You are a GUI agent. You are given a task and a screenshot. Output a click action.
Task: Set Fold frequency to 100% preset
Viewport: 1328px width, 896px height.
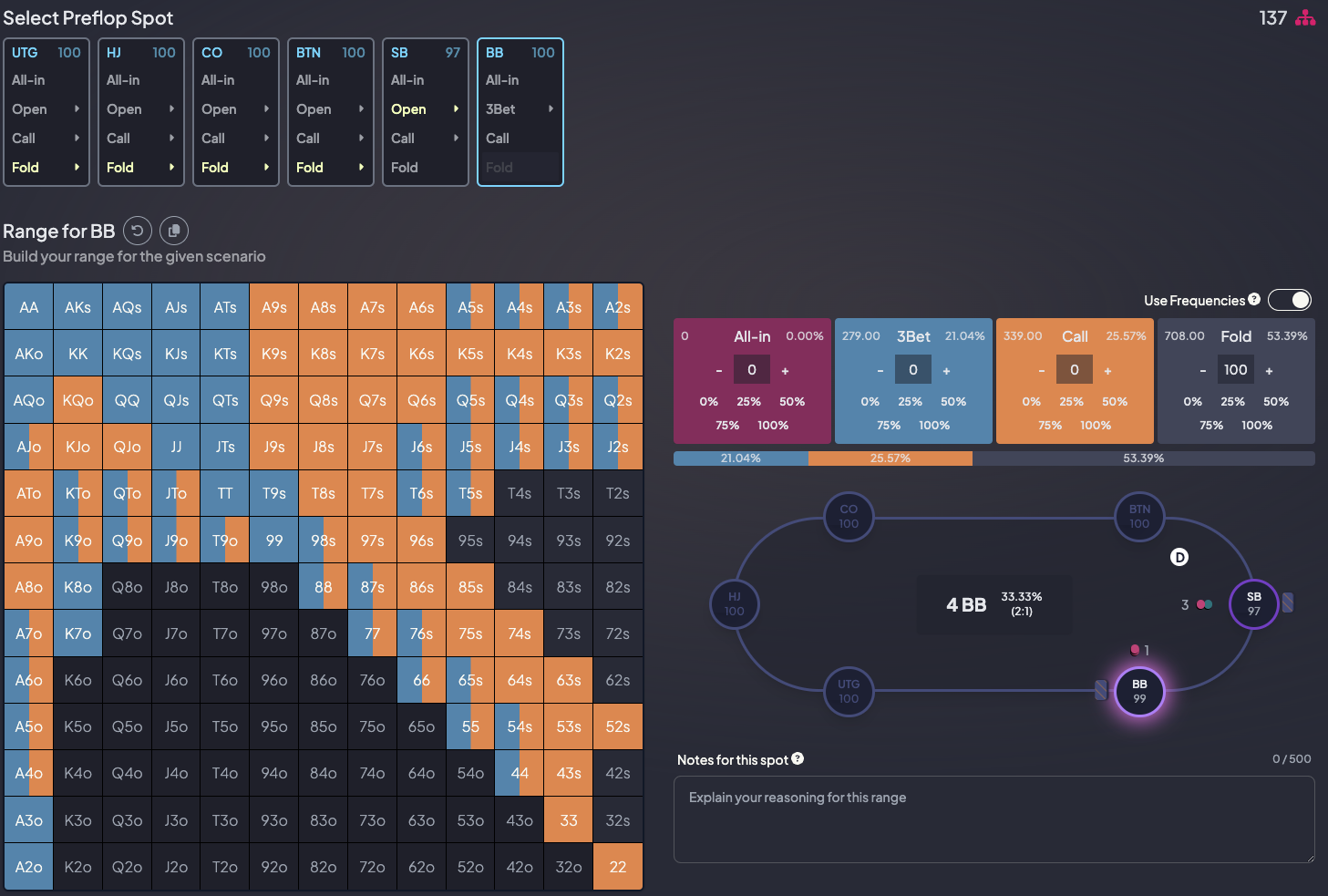(1257, 425)
